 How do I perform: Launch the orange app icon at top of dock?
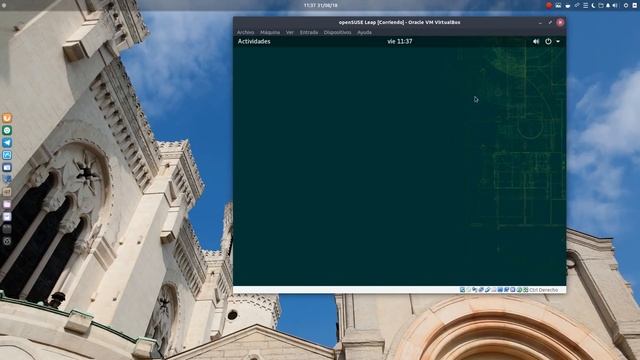(x=7, y=118)
